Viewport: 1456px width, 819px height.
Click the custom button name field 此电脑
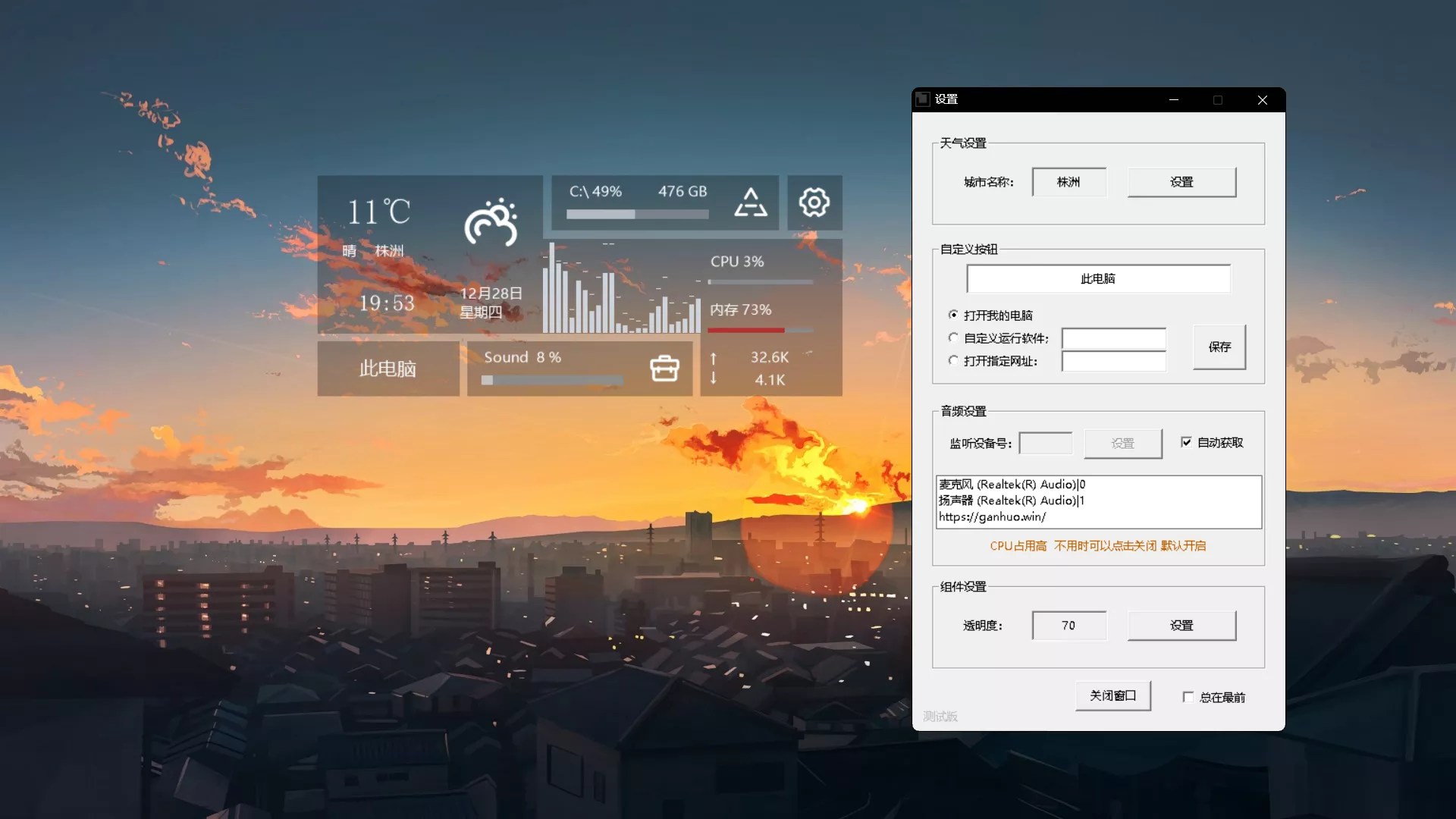pyautogui.click(x=1098, y=278)
